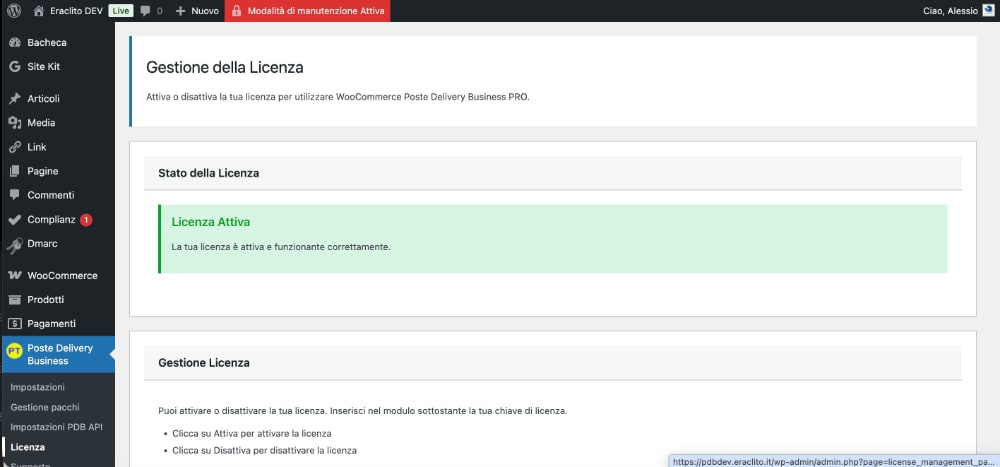Click Modalità di manutenzione Attiva button

click(306, 11)
